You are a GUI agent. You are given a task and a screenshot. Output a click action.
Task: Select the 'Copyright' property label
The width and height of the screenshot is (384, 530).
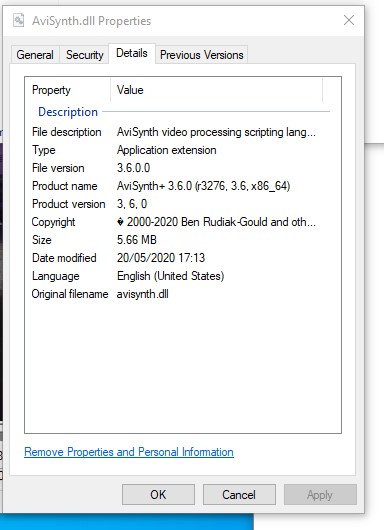(x=53, y=222)
